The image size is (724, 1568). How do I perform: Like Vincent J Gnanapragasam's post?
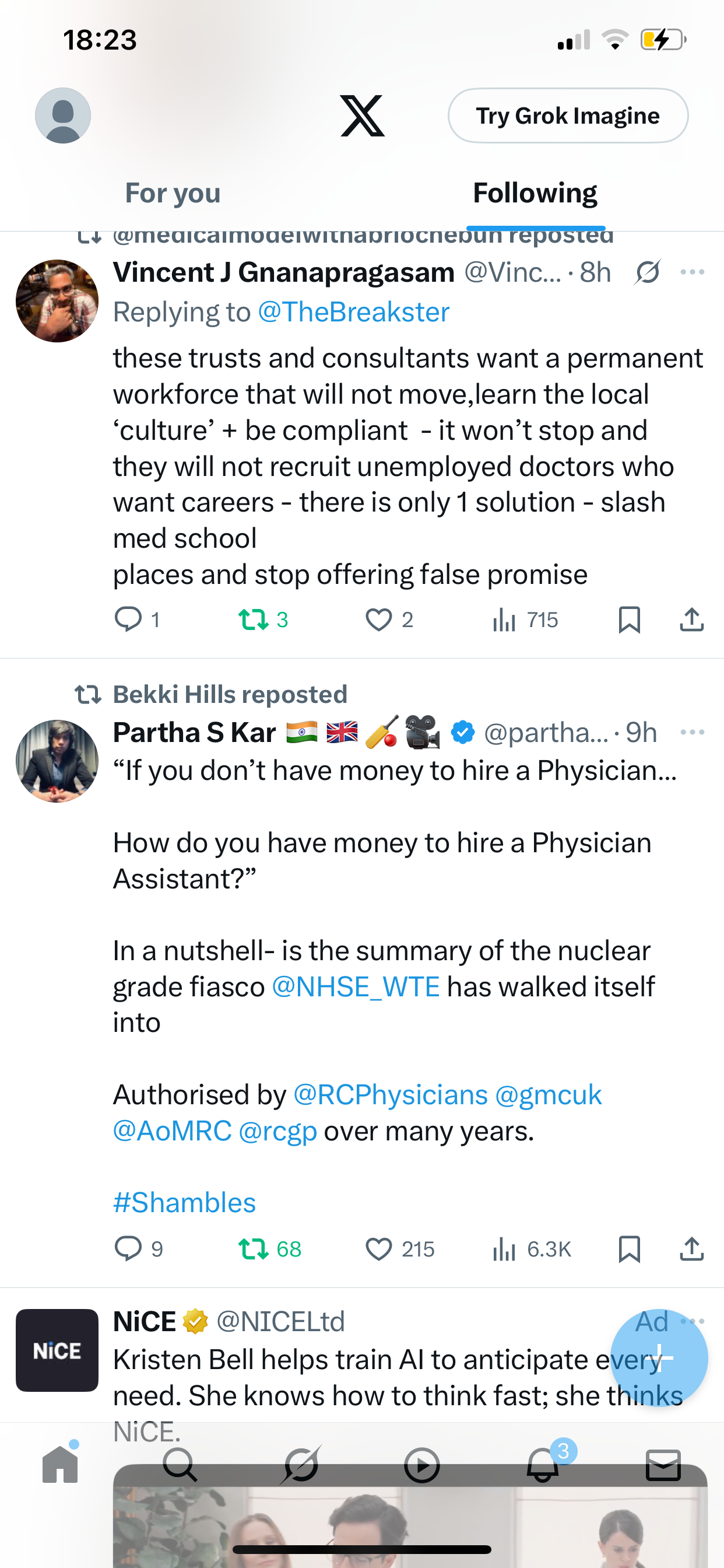(378, 619)
